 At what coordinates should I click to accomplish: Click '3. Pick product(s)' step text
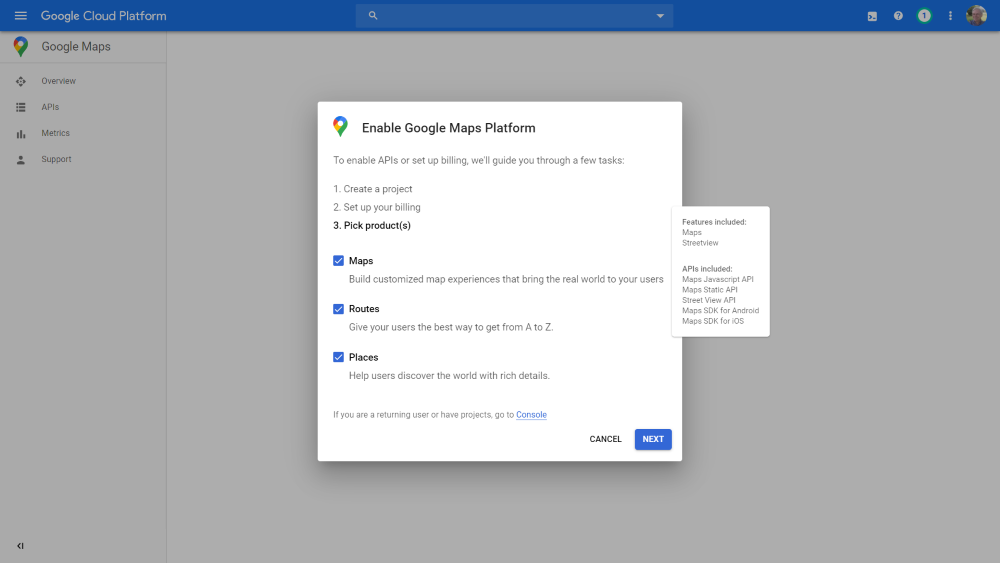[x=372, y=225]
